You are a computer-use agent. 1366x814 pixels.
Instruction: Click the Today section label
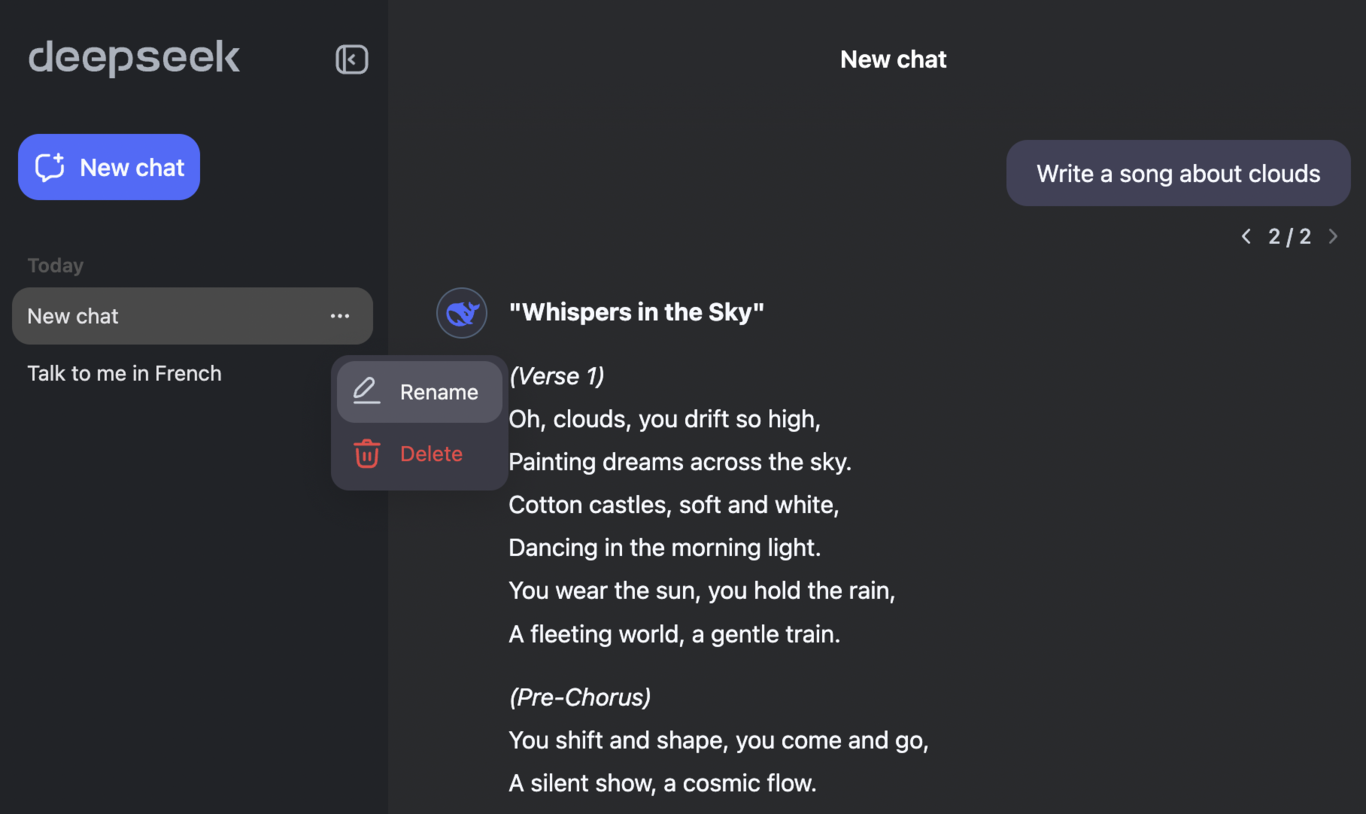tap(55, 265)
